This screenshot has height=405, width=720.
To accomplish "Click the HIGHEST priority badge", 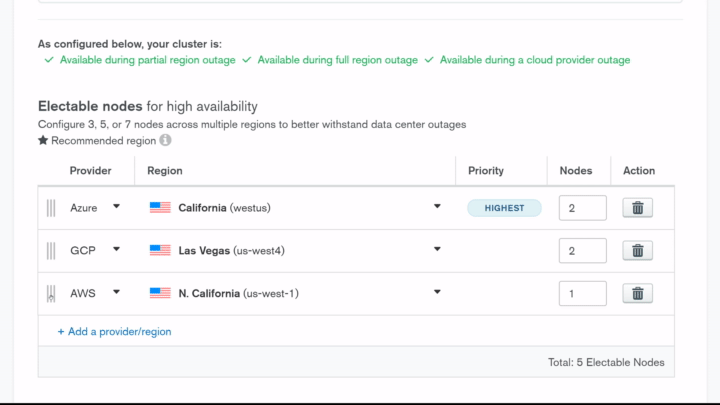I will coord(504,208).
